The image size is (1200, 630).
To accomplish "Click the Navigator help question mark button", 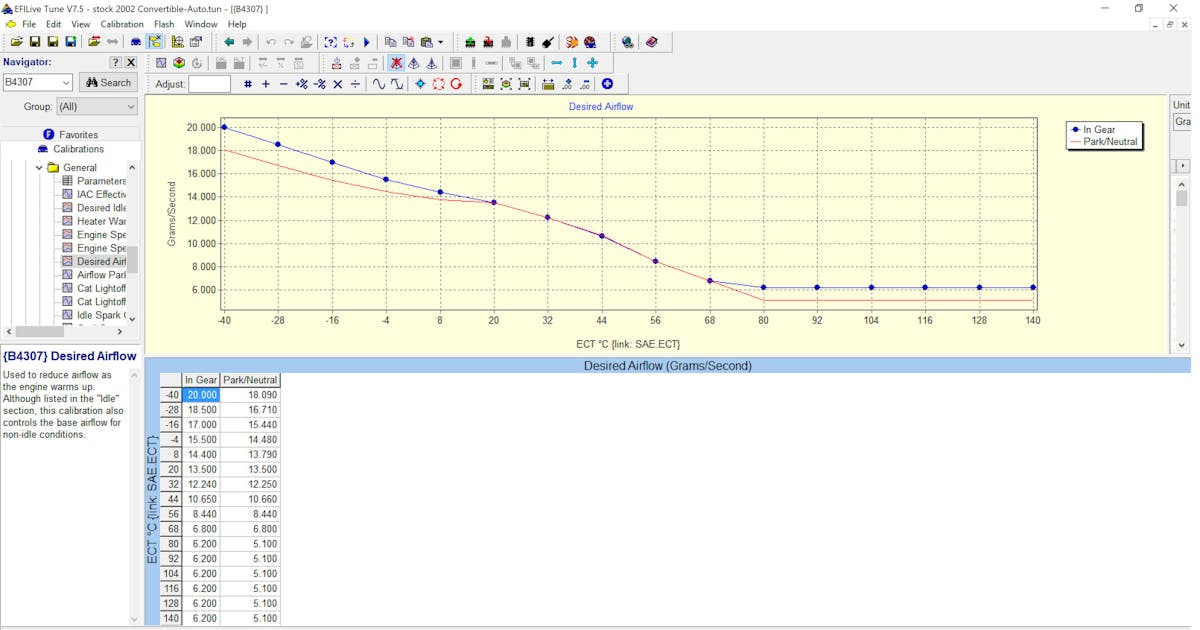I will (115, 62).
